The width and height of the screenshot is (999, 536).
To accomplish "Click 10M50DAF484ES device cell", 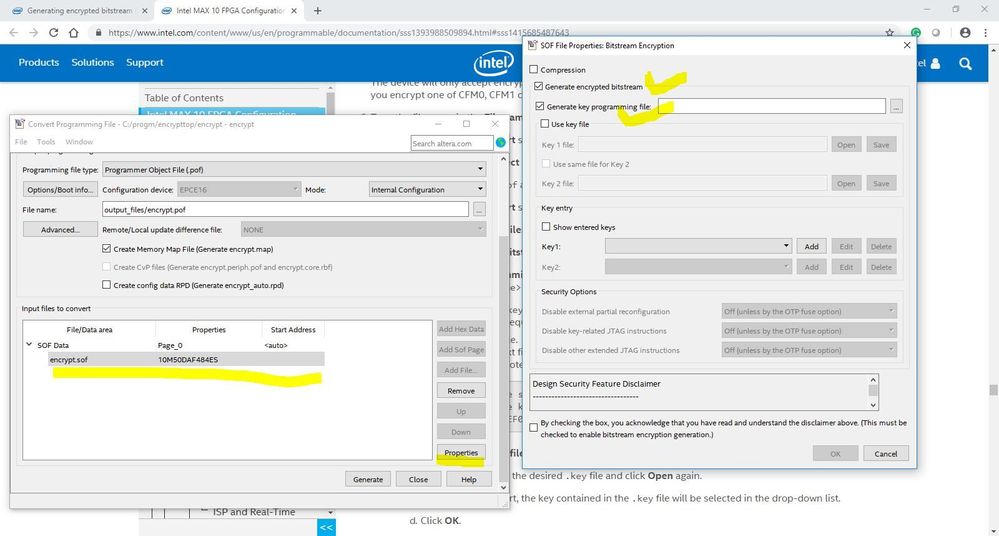I will tap(188, 359).
